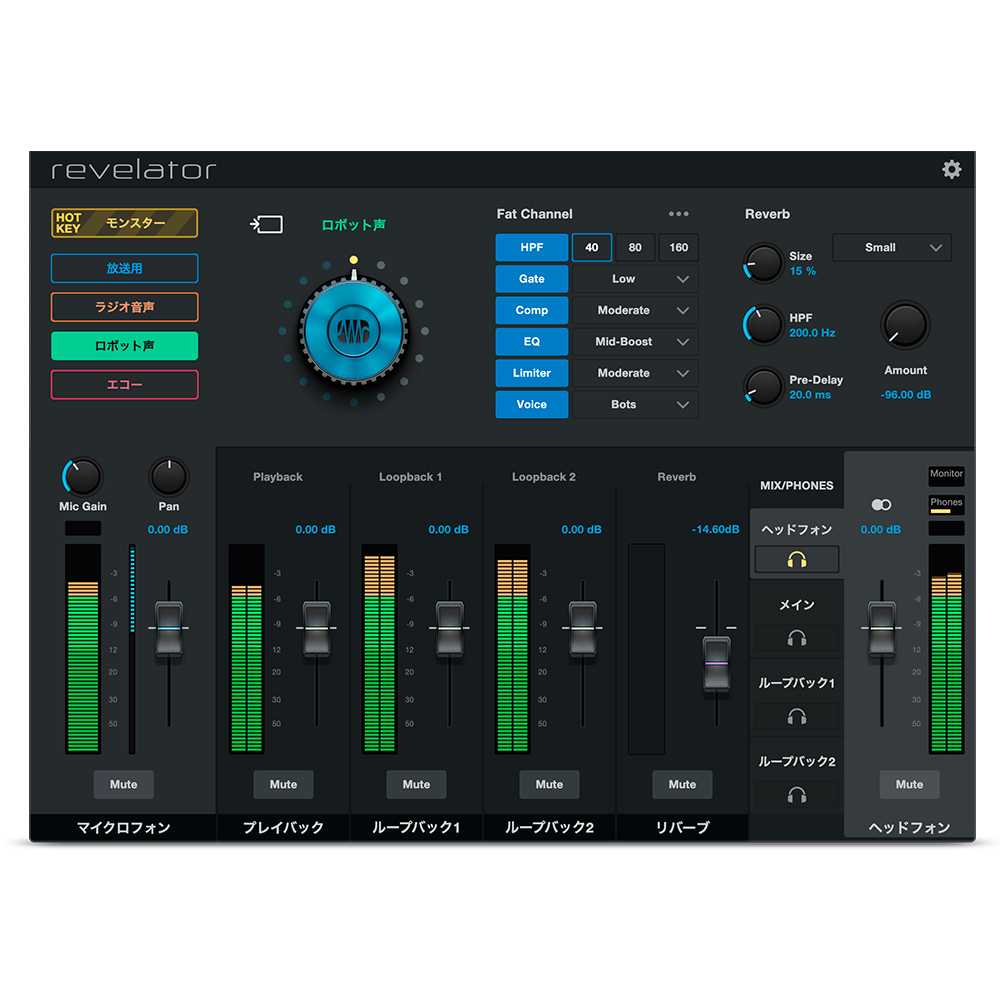
Task: Open the Reverb Small size dropdown
Action: pyautogui.click(x=892, y=247)
